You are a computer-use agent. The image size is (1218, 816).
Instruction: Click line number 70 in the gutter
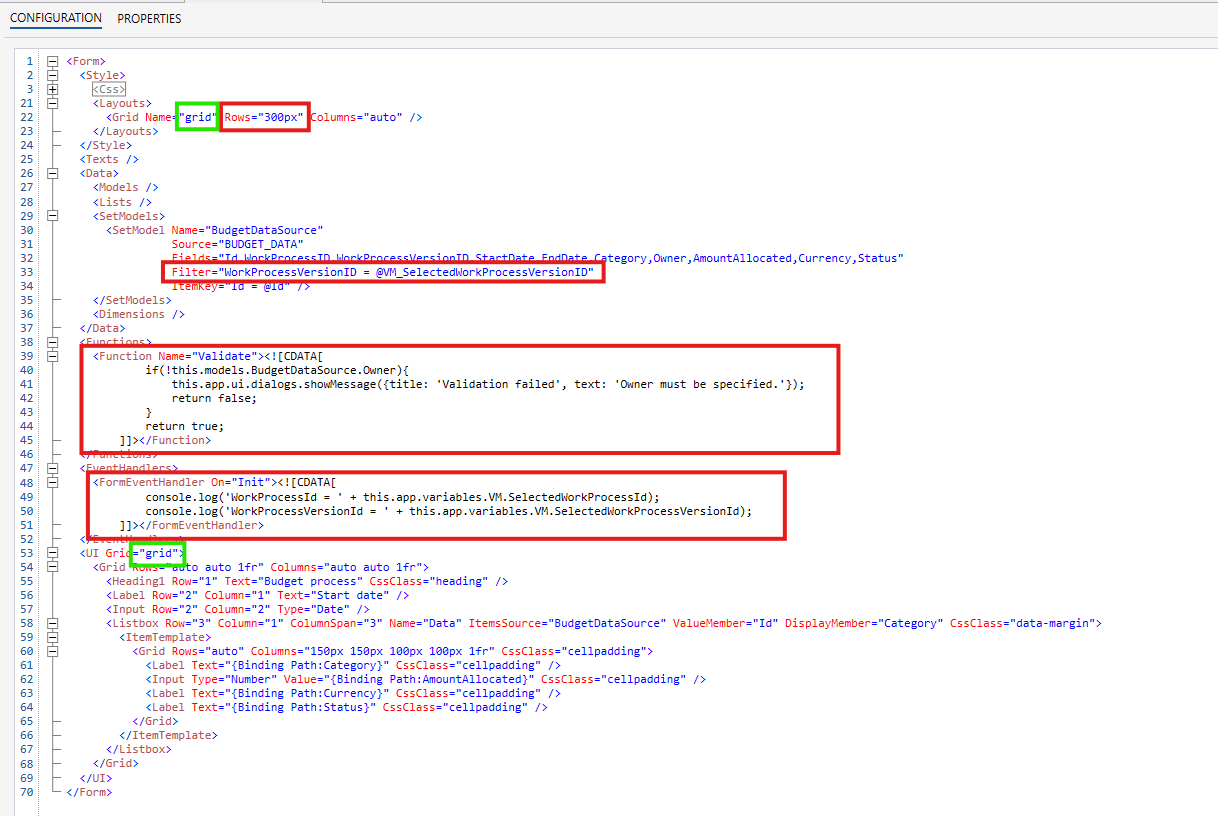[x=26, y=791]
